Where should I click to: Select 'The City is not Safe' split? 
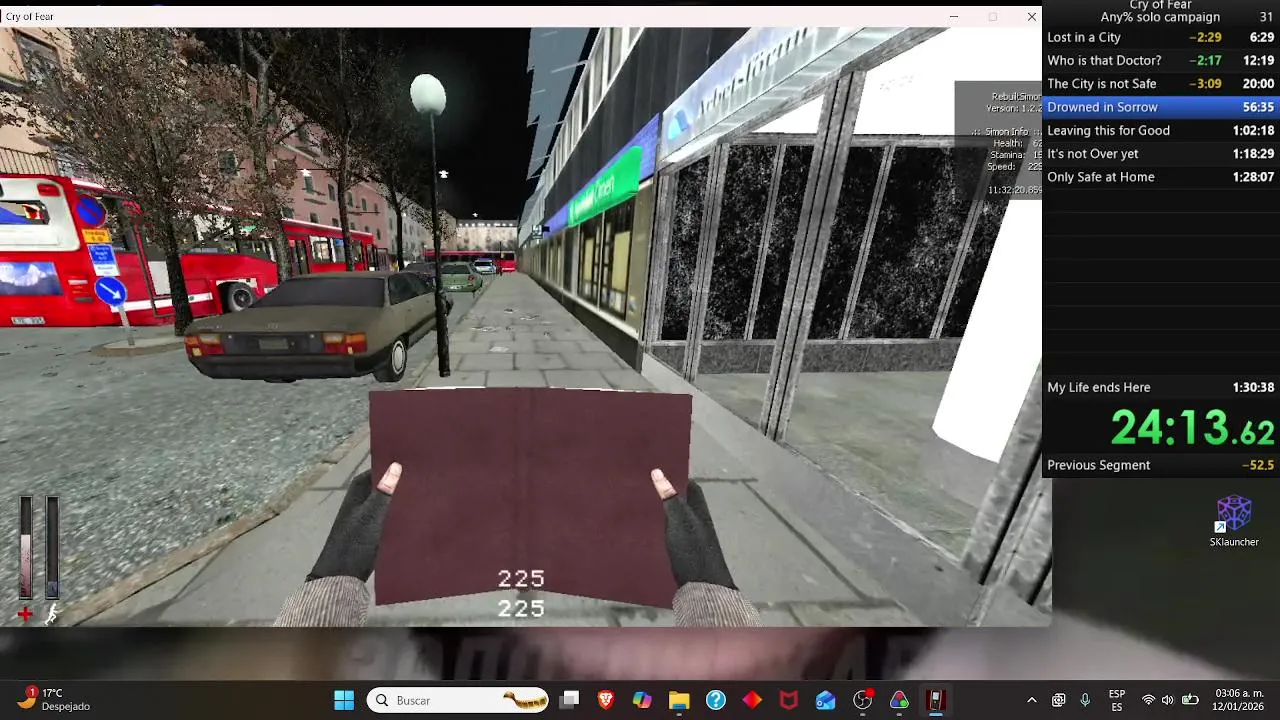[1161, 84]
